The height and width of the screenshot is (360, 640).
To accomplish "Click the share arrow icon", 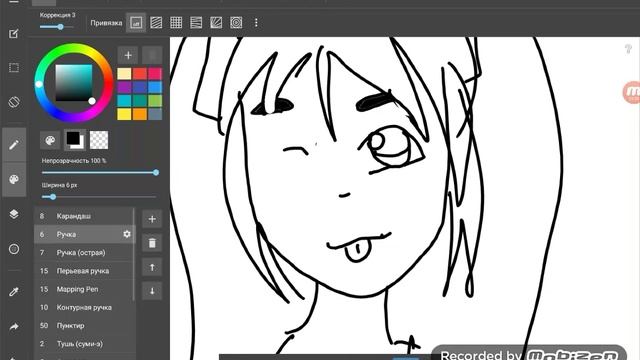I will tap(14, 327).
